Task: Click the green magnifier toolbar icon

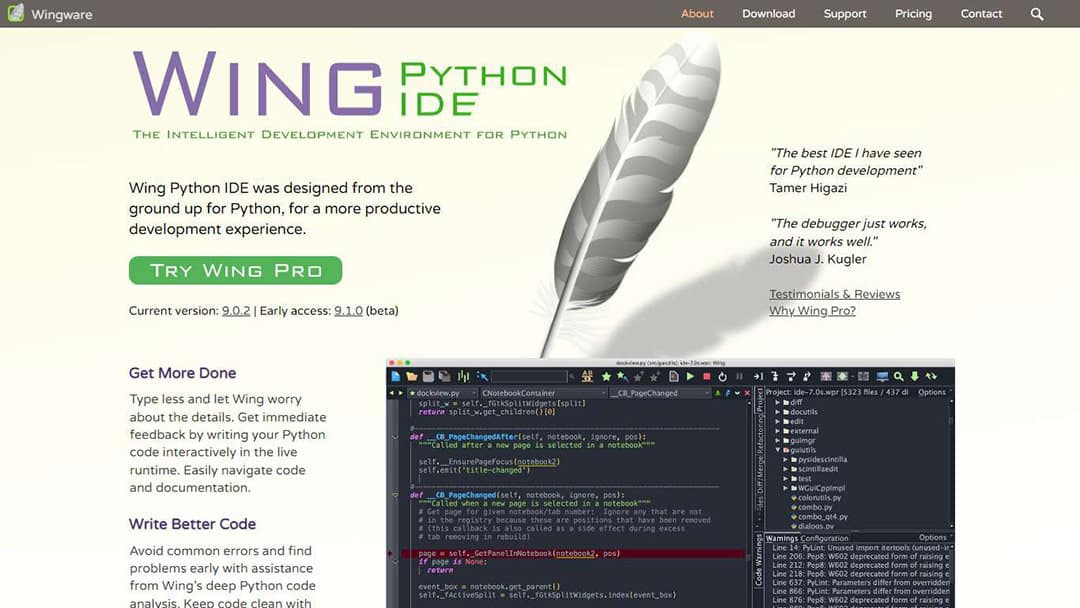Action: (898, 377)
